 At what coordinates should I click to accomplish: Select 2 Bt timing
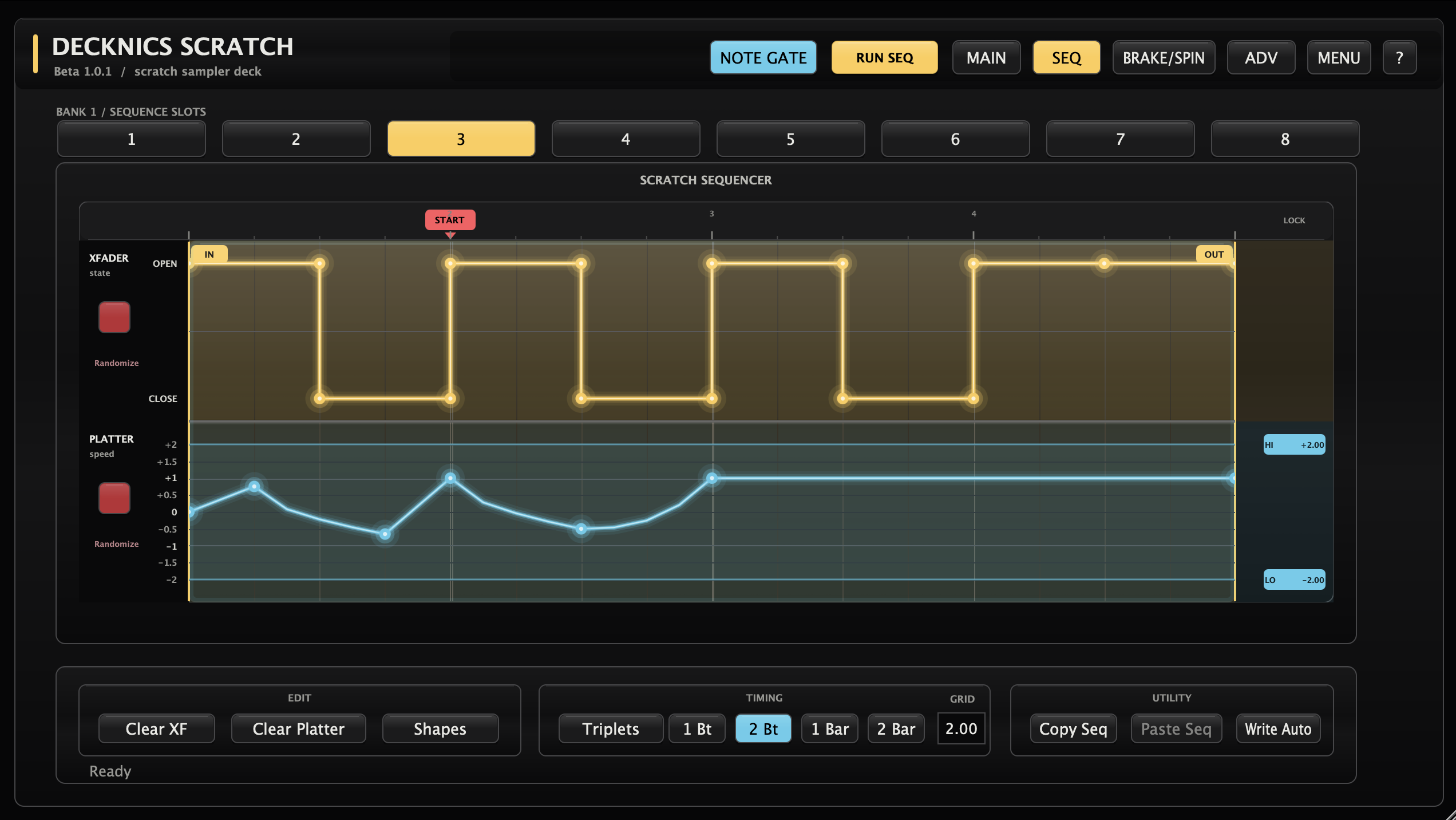(x=763, y=729)
